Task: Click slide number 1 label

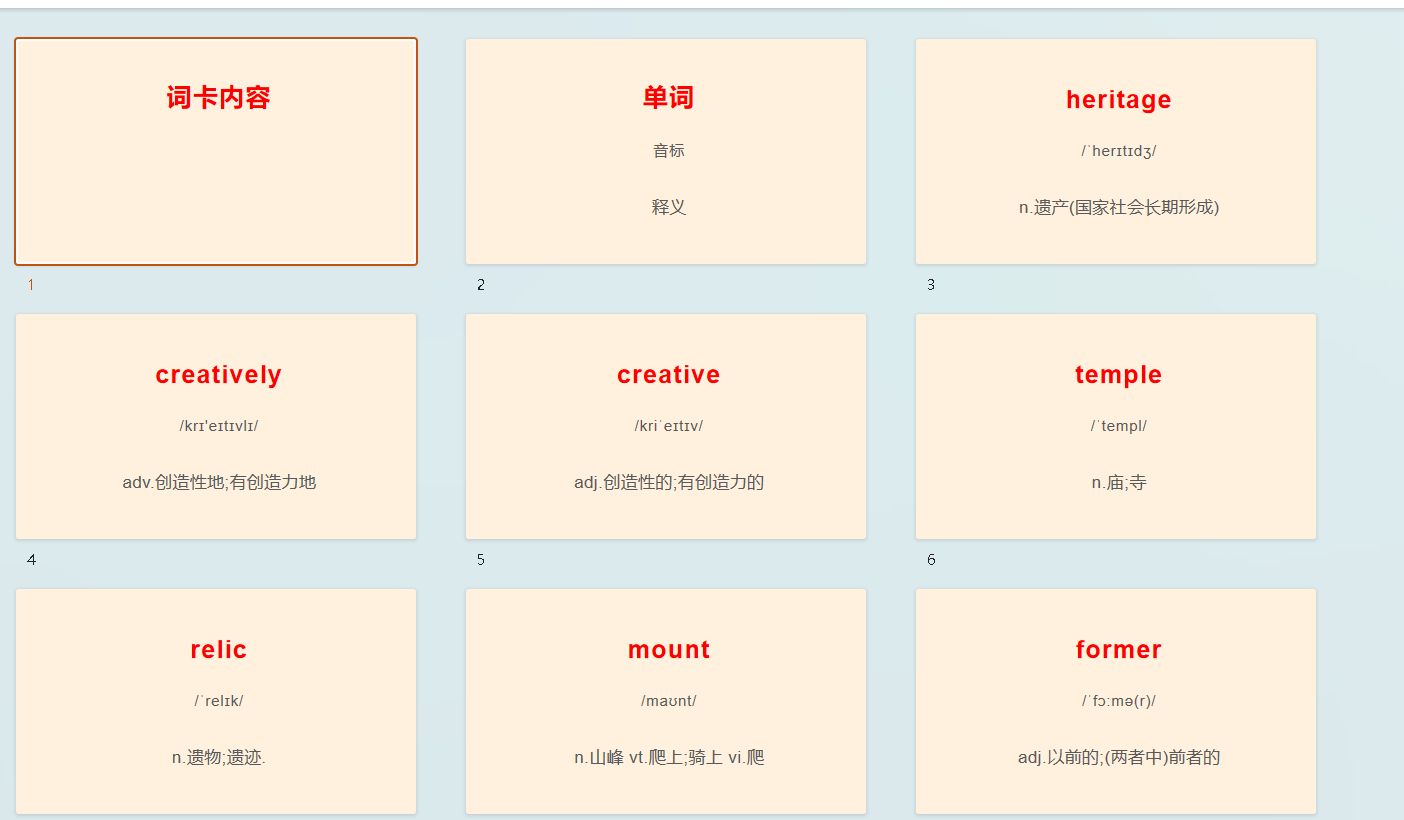Action: [31, 285]
